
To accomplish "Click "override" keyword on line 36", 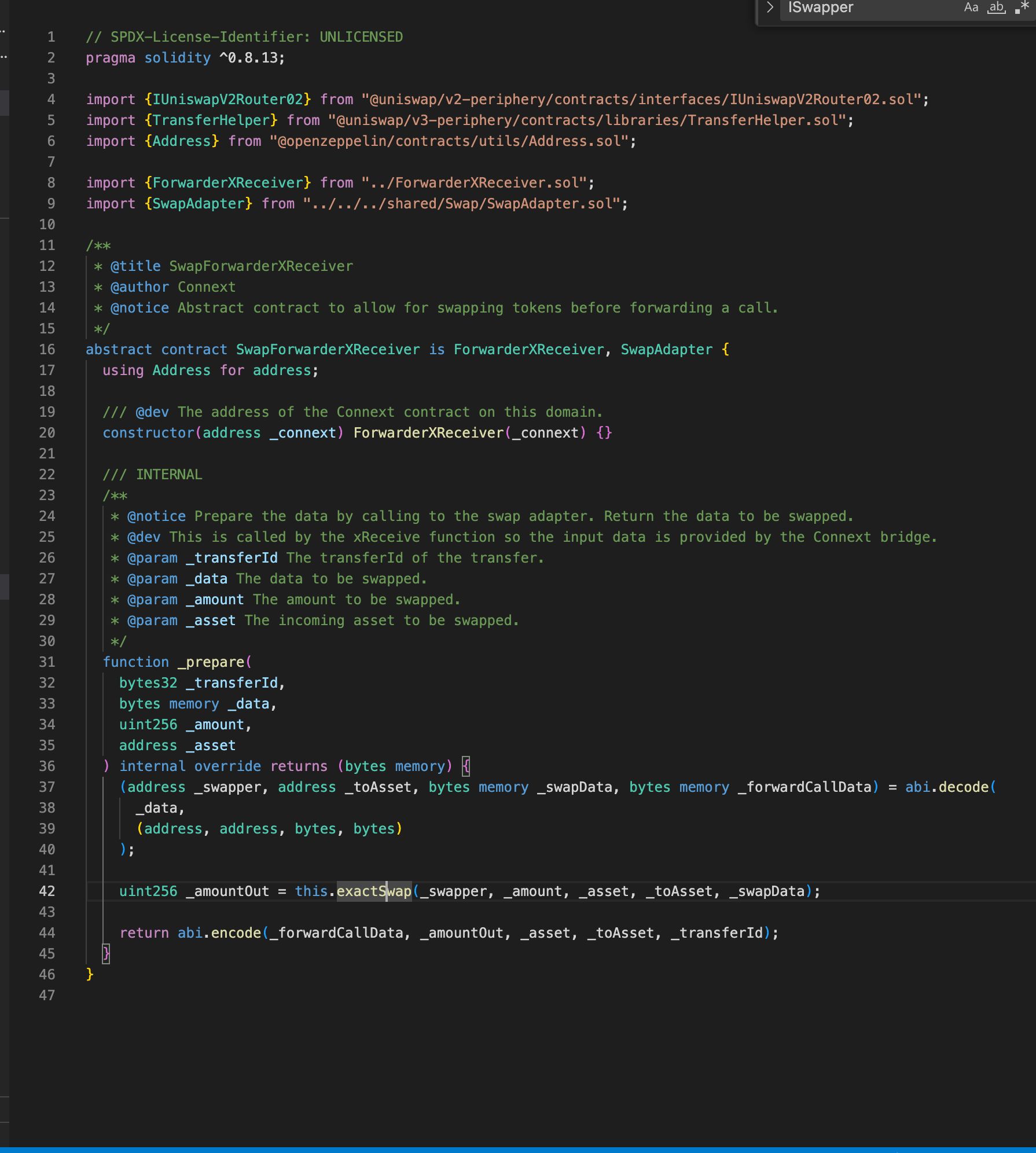I will (x=227, y=766).
